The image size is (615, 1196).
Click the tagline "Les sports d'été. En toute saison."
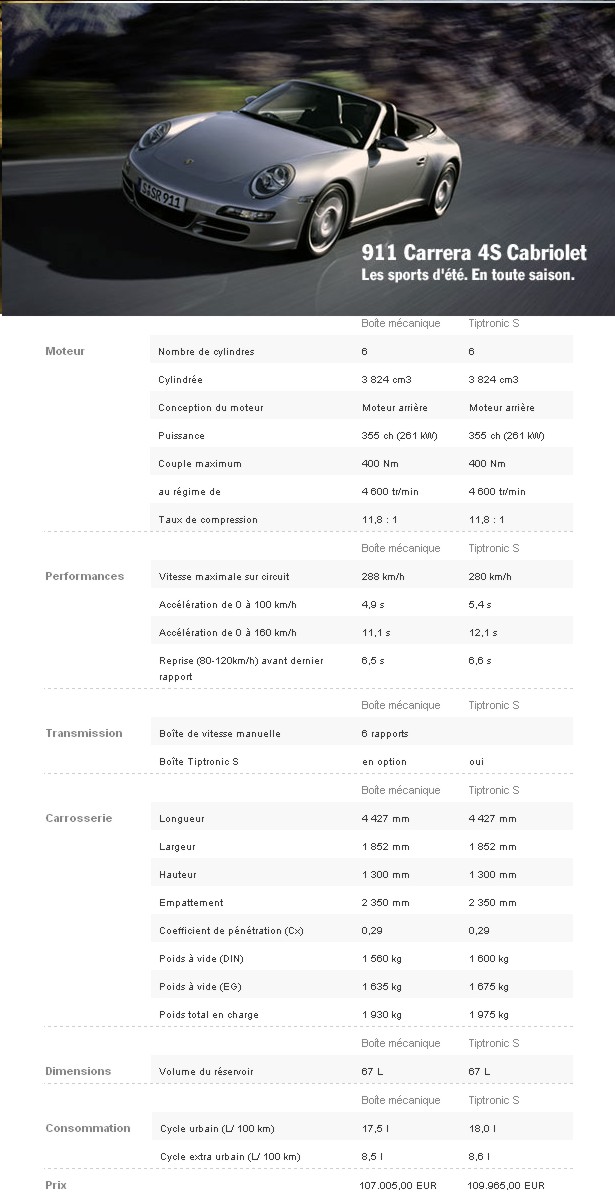pos(467,274)
